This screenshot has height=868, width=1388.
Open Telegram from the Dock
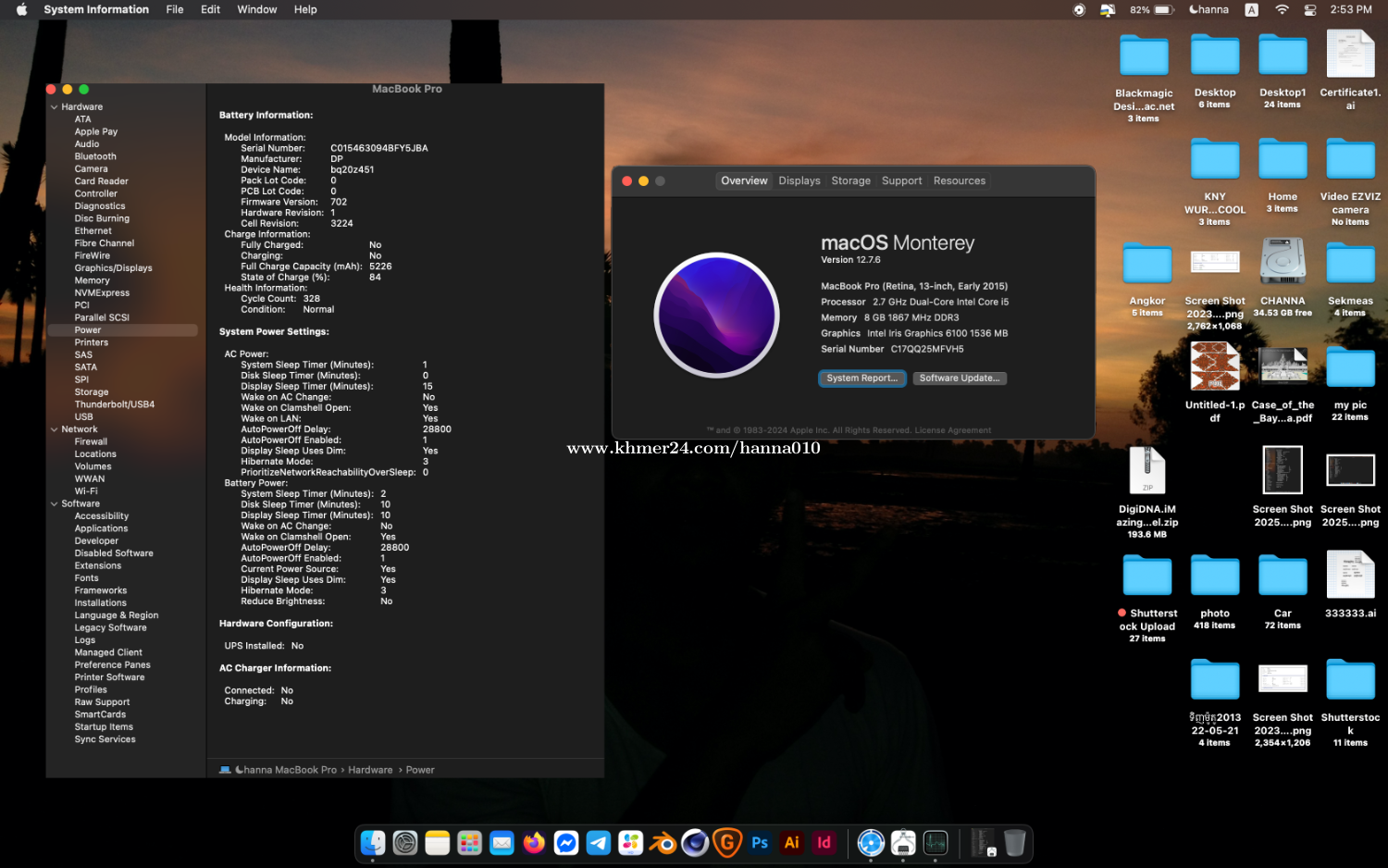[599, 842]
